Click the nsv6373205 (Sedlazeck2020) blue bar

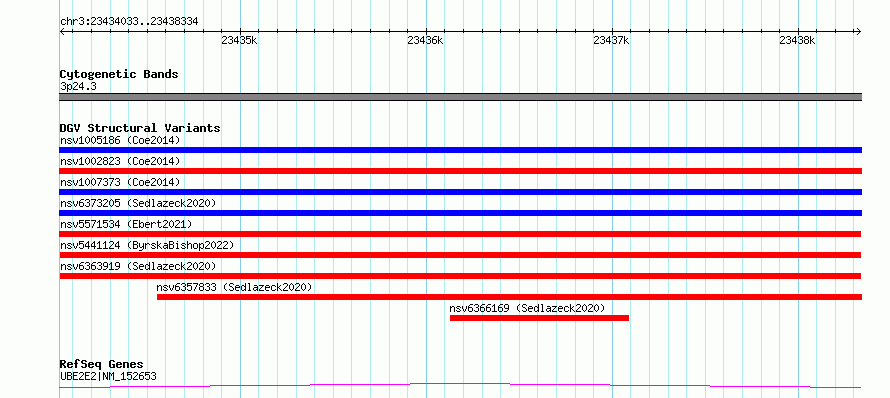pos(460,213)
